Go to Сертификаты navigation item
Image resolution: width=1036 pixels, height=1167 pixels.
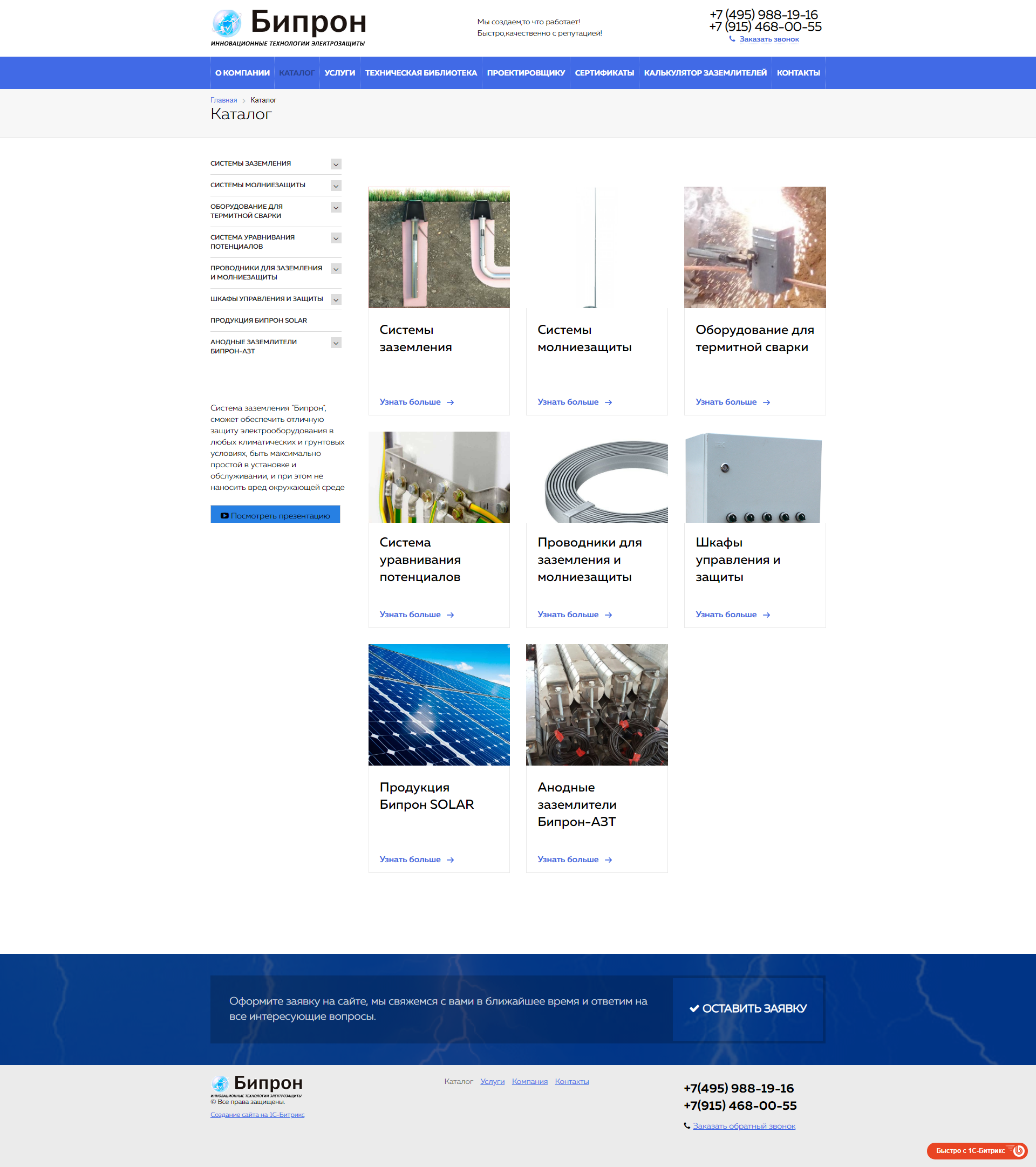[x=604, y=73]
